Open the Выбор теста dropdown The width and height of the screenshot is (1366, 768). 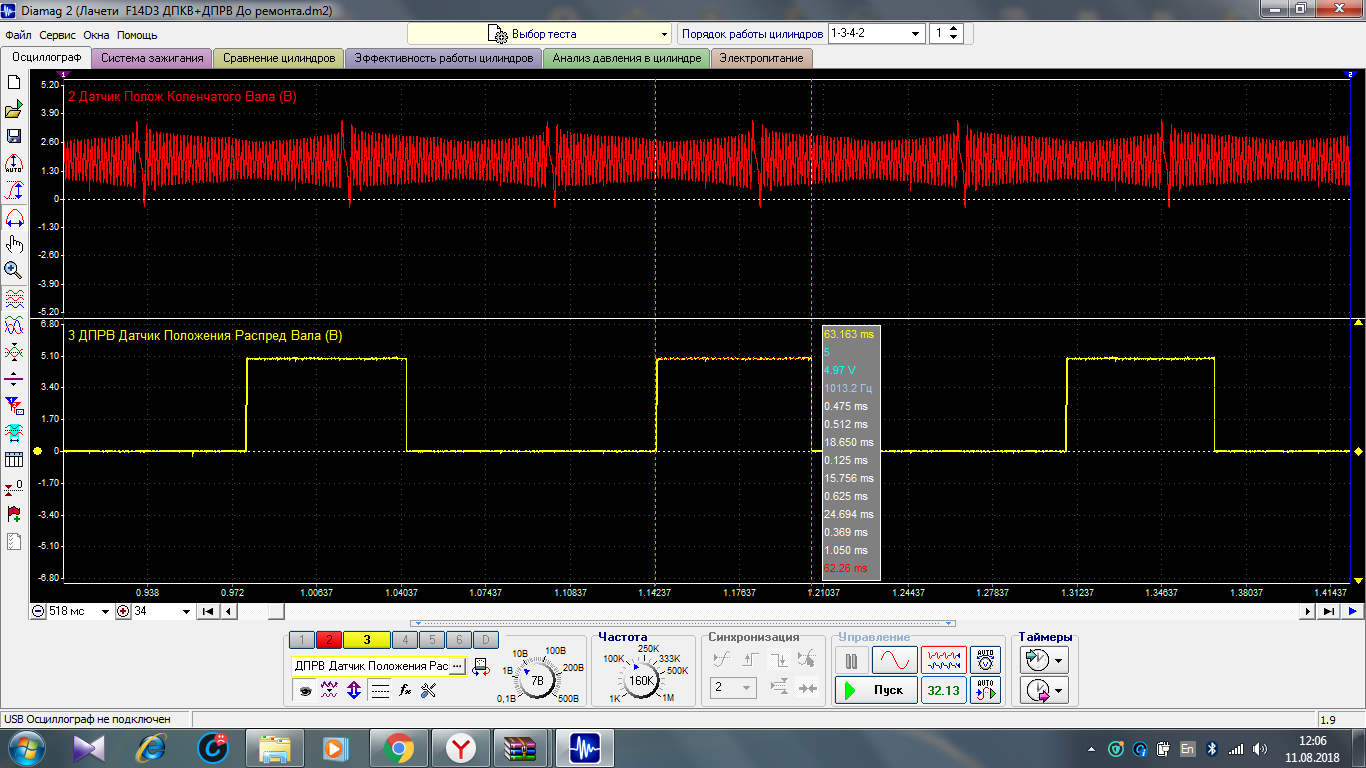[x=539, y=34]
